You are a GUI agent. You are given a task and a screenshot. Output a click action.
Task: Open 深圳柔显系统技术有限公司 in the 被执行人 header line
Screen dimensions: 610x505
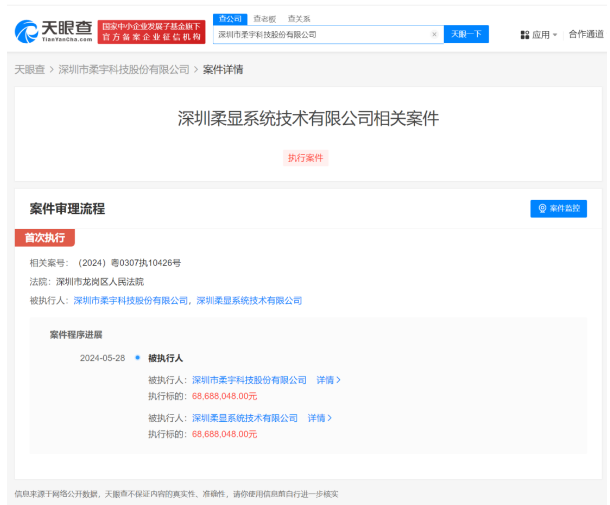[x=249, y=301]
